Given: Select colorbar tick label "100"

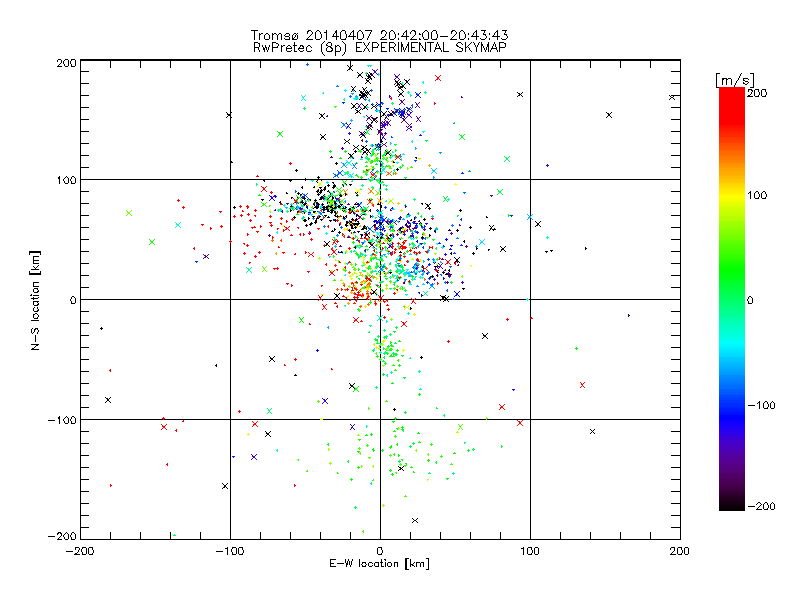Looking at the screenshot, I should click(757, 195).
